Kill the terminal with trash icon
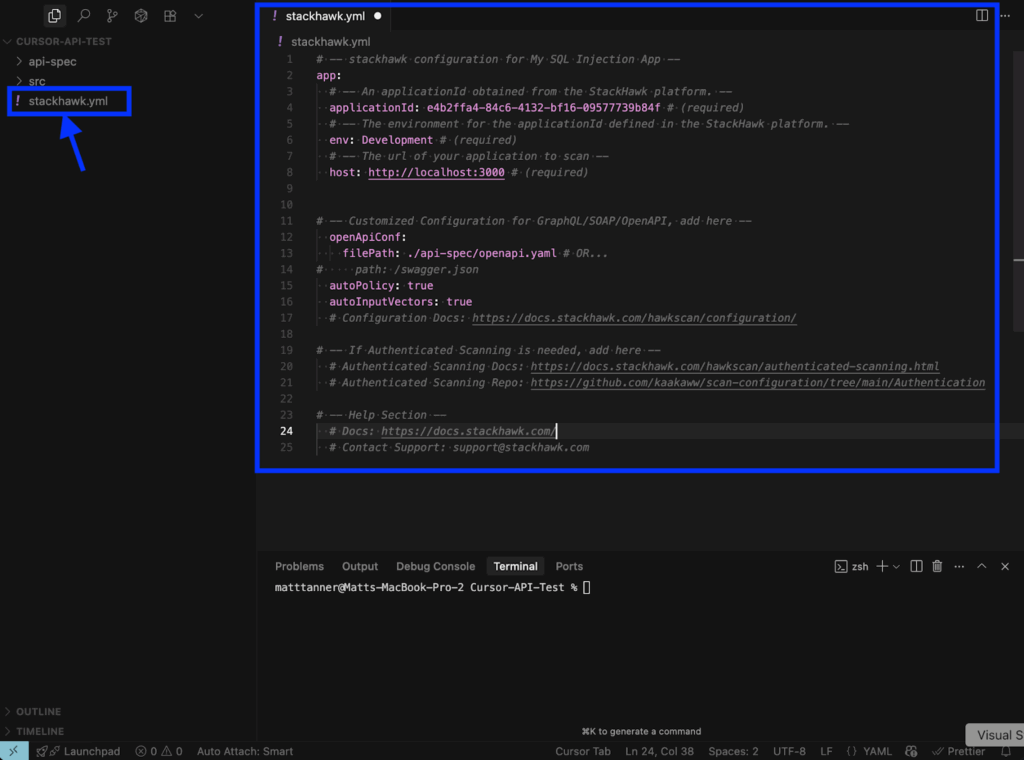1024x760 pixels. point(937,566)
